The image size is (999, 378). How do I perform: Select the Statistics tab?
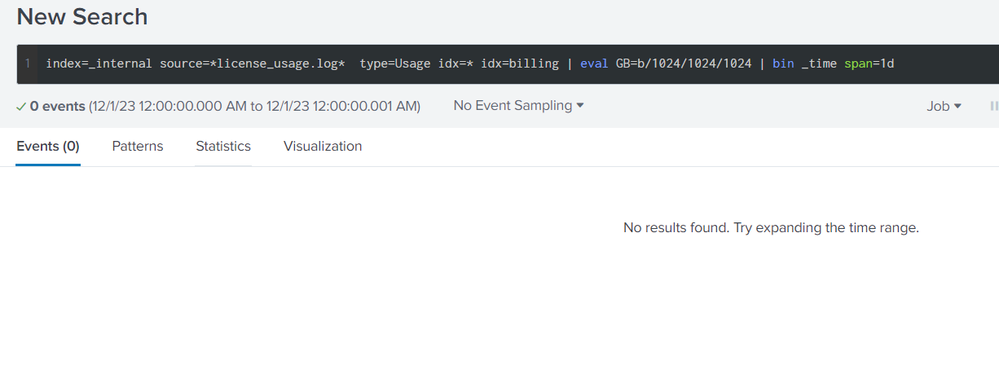pyautogui.click(x=223, y=146)
